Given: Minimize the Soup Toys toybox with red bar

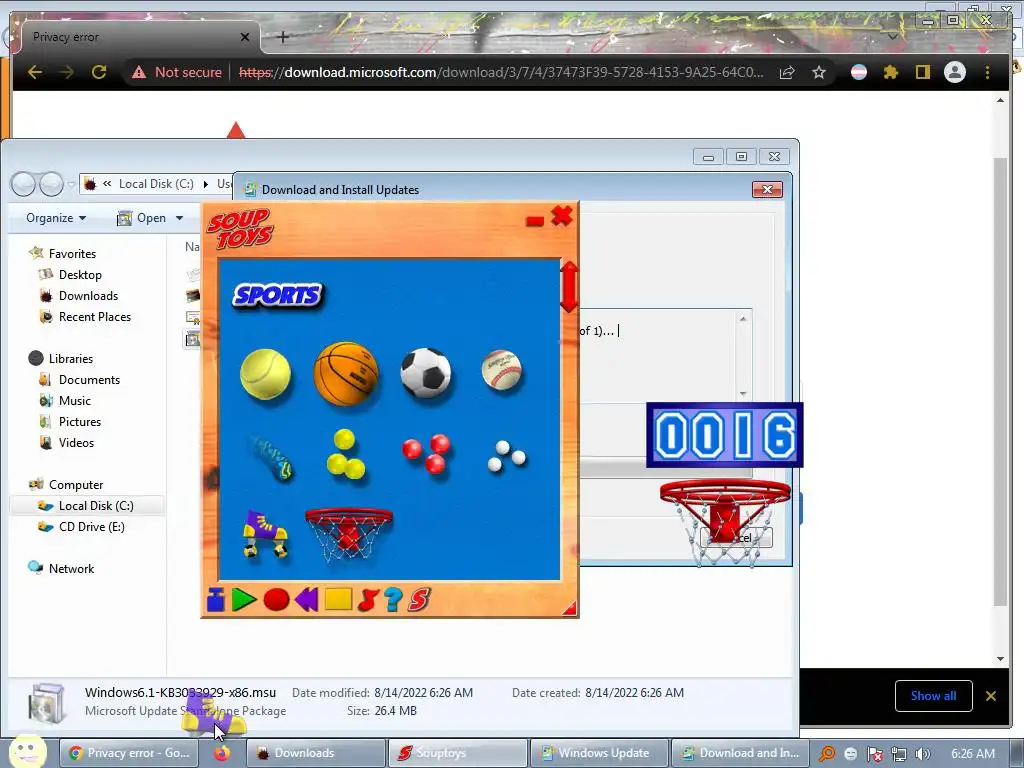Looking at the screenshot, I should tap(535, 221).
